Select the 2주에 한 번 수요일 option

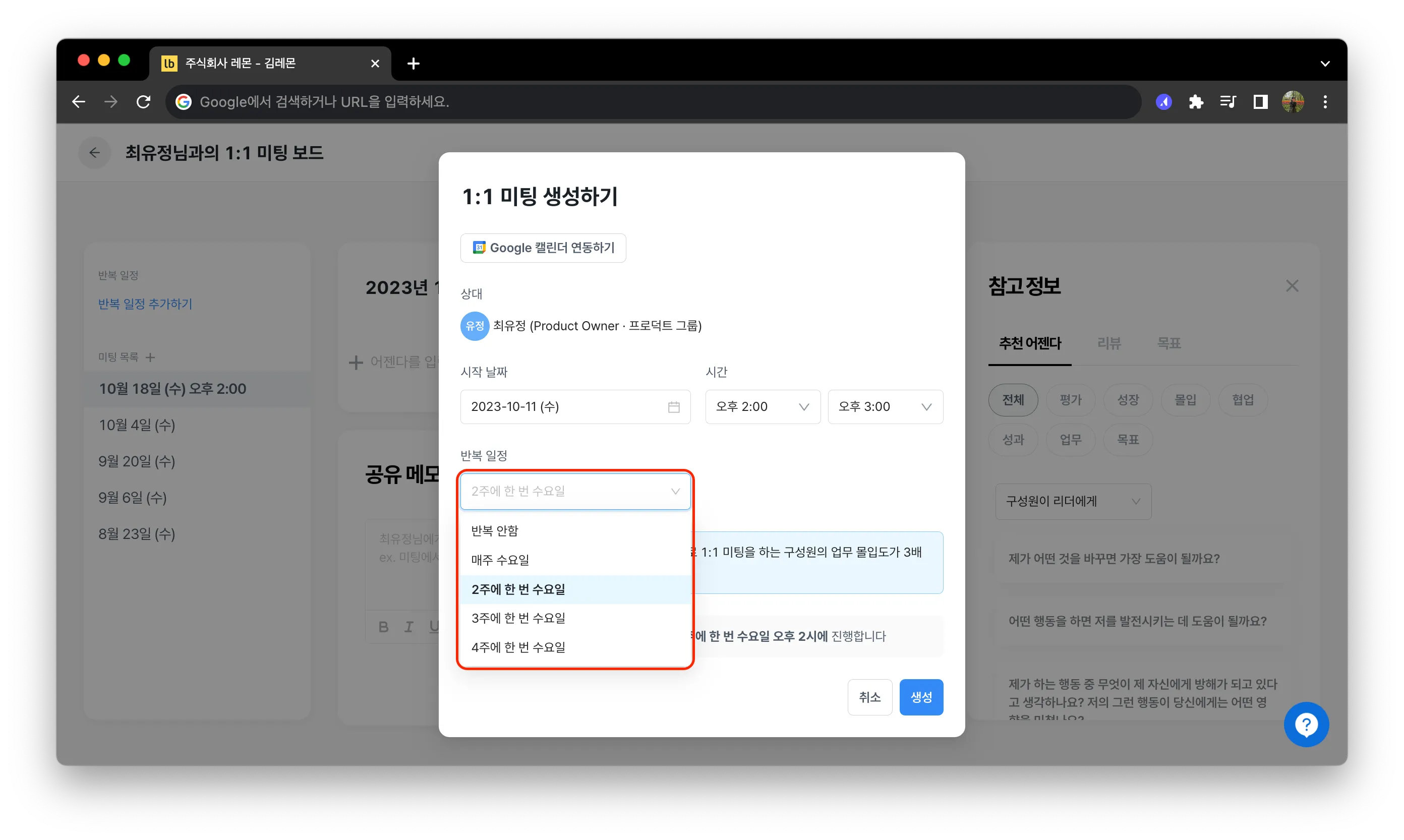point(575,589)
